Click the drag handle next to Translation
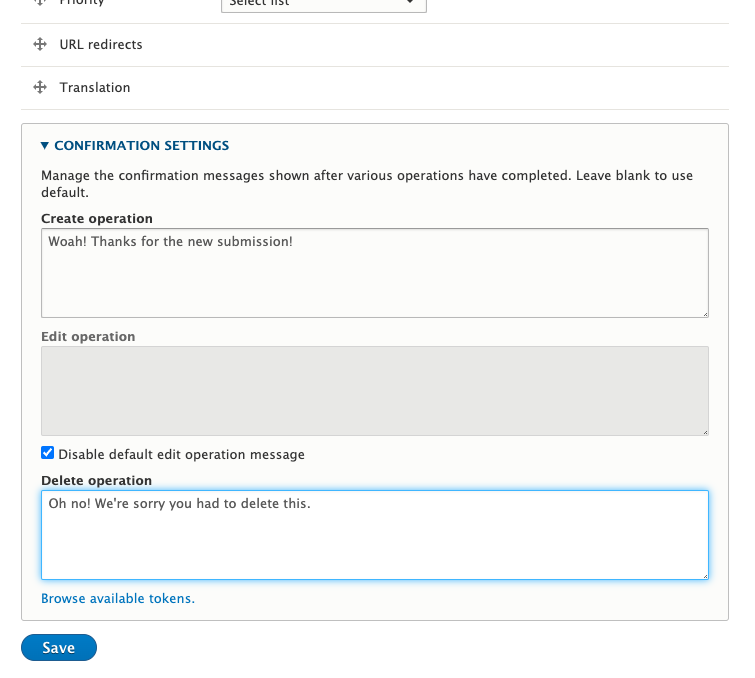 coord(40,88)
